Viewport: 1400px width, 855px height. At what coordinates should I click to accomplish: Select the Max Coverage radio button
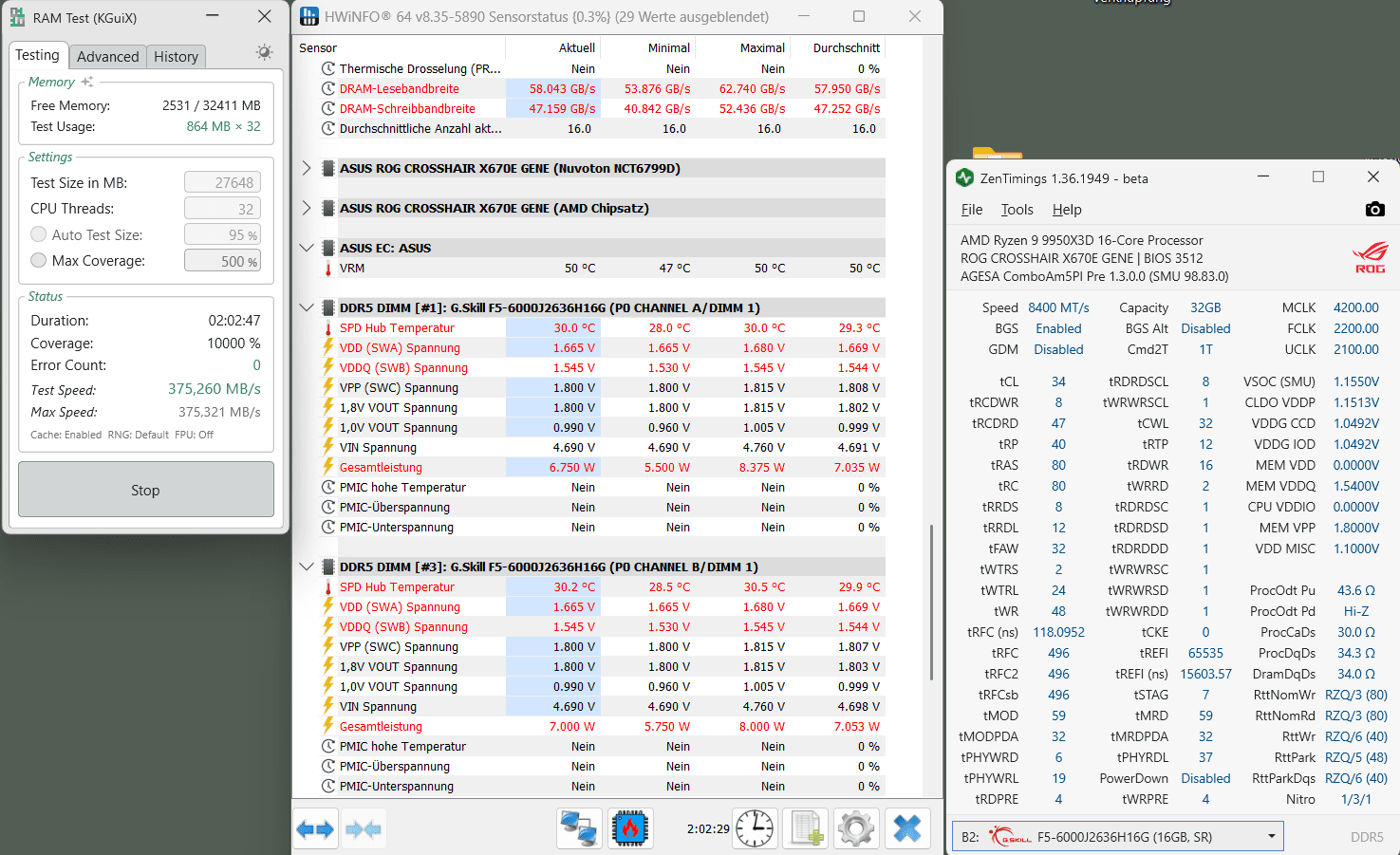[39, 260]
